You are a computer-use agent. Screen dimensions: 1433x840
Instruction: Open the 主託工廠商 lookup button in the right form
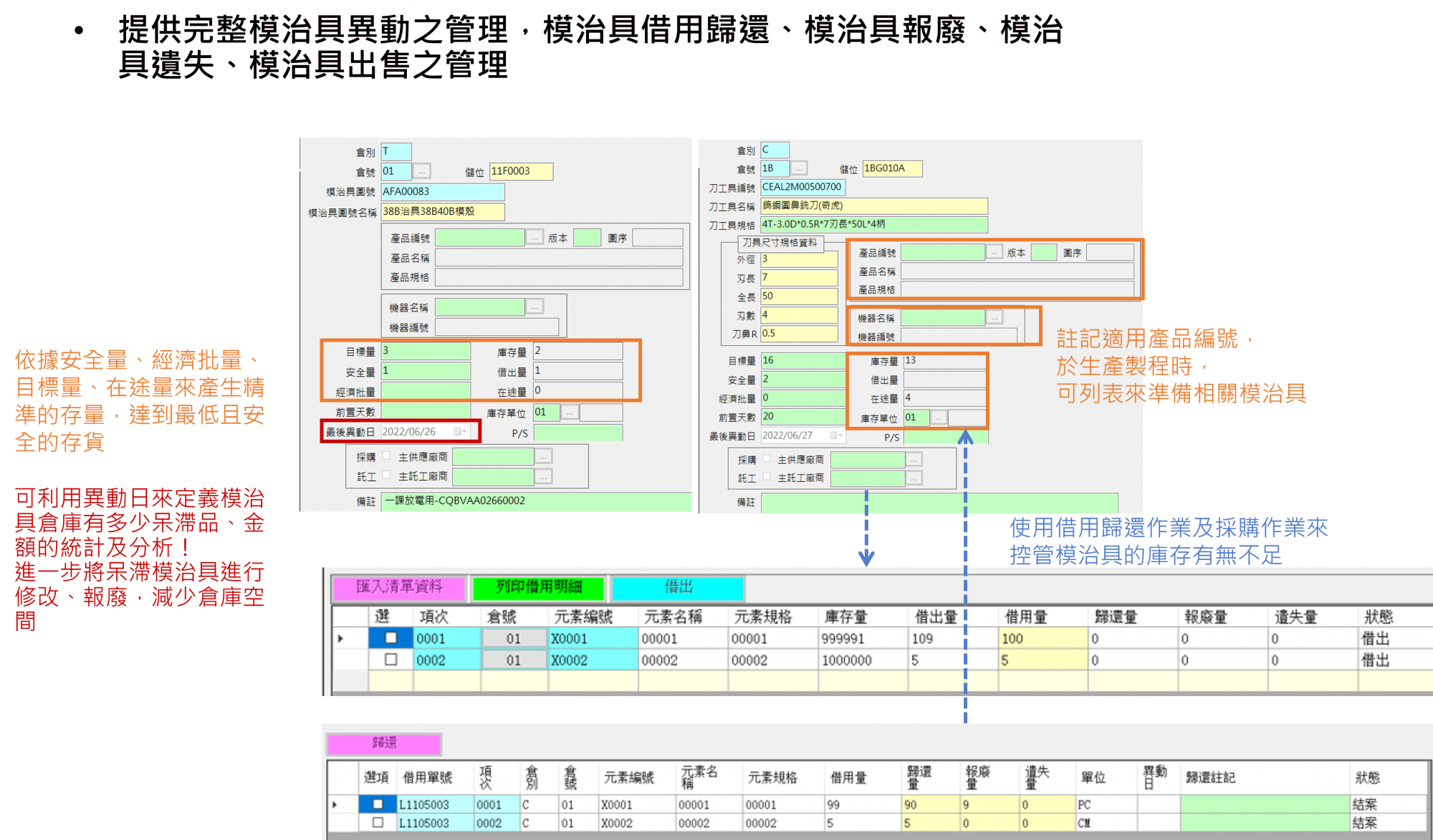914,478
